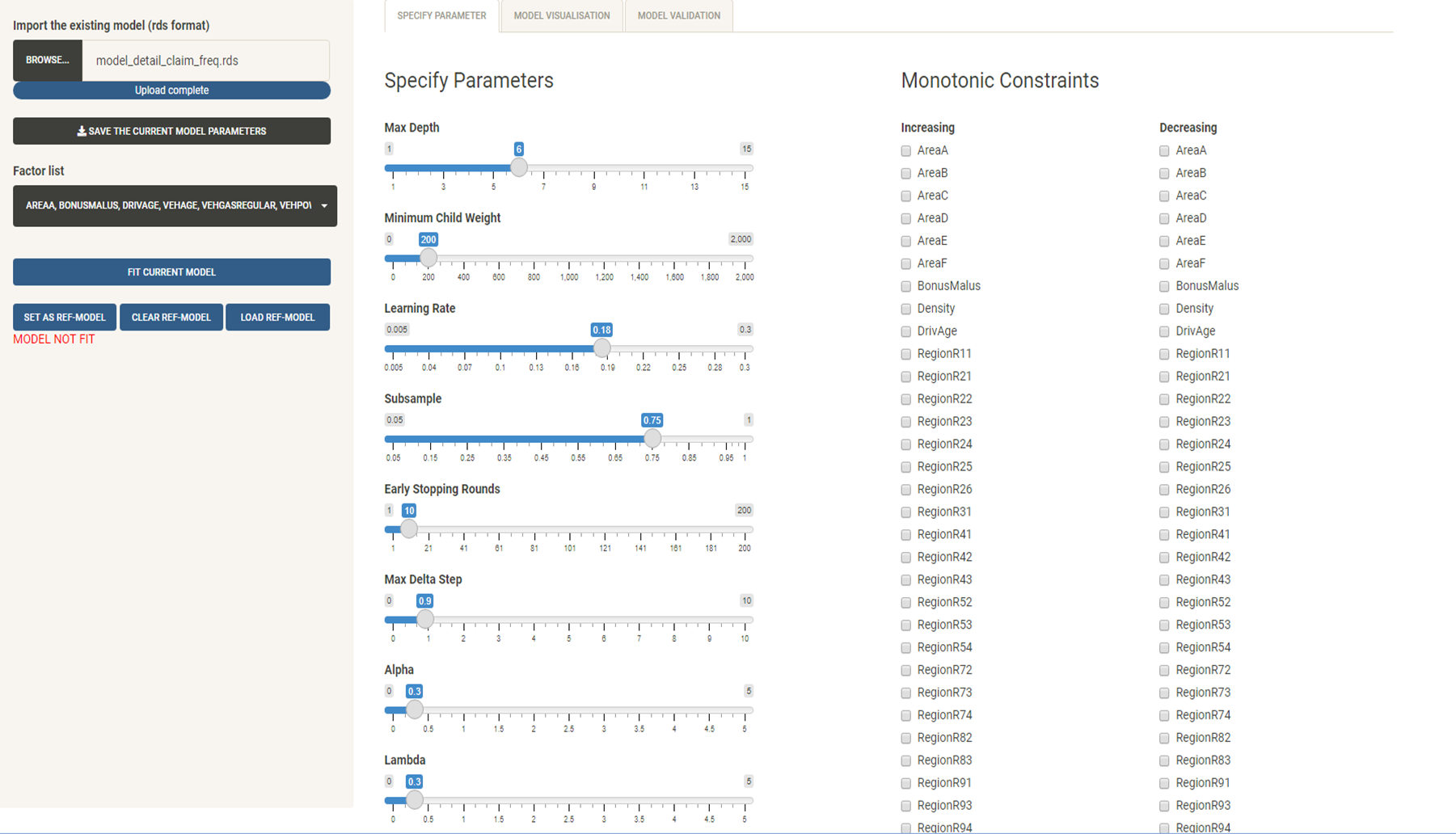Enable increasing constraint for DrivAge

pyautogui.click(x=905, y=331)
